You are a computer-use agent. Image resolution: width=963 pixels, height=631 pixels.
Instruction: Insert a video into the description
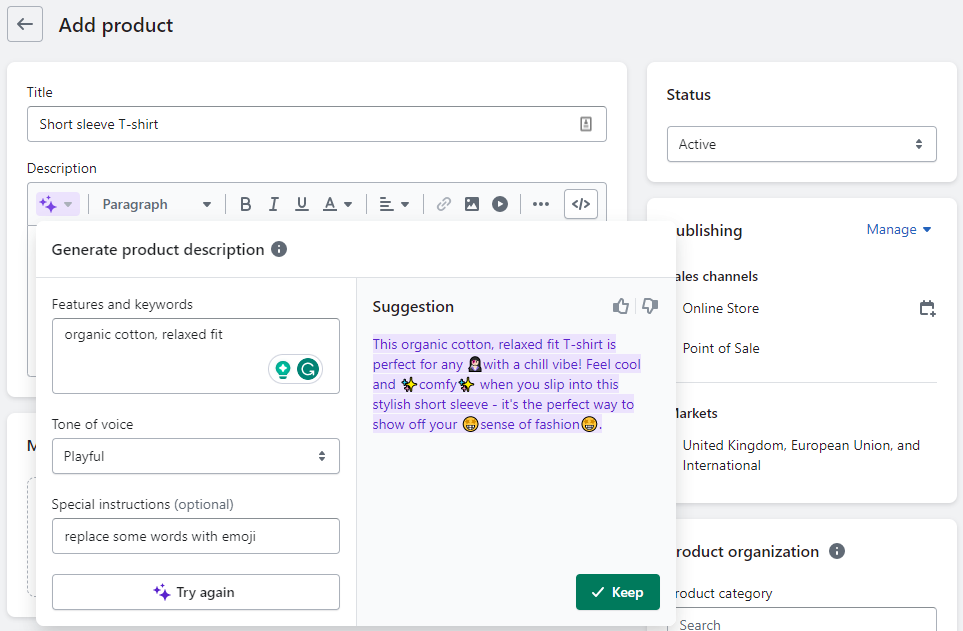(499, 203)
